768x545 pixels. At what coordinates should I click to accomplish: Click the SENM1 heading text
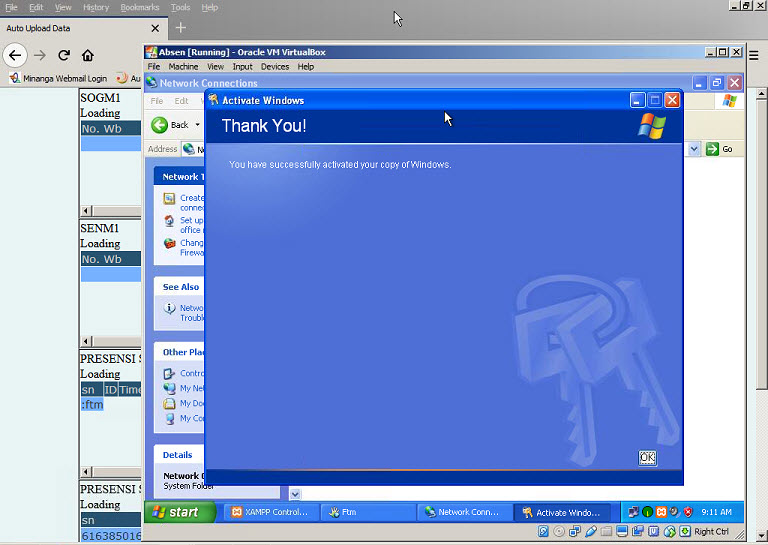[100, 228]
